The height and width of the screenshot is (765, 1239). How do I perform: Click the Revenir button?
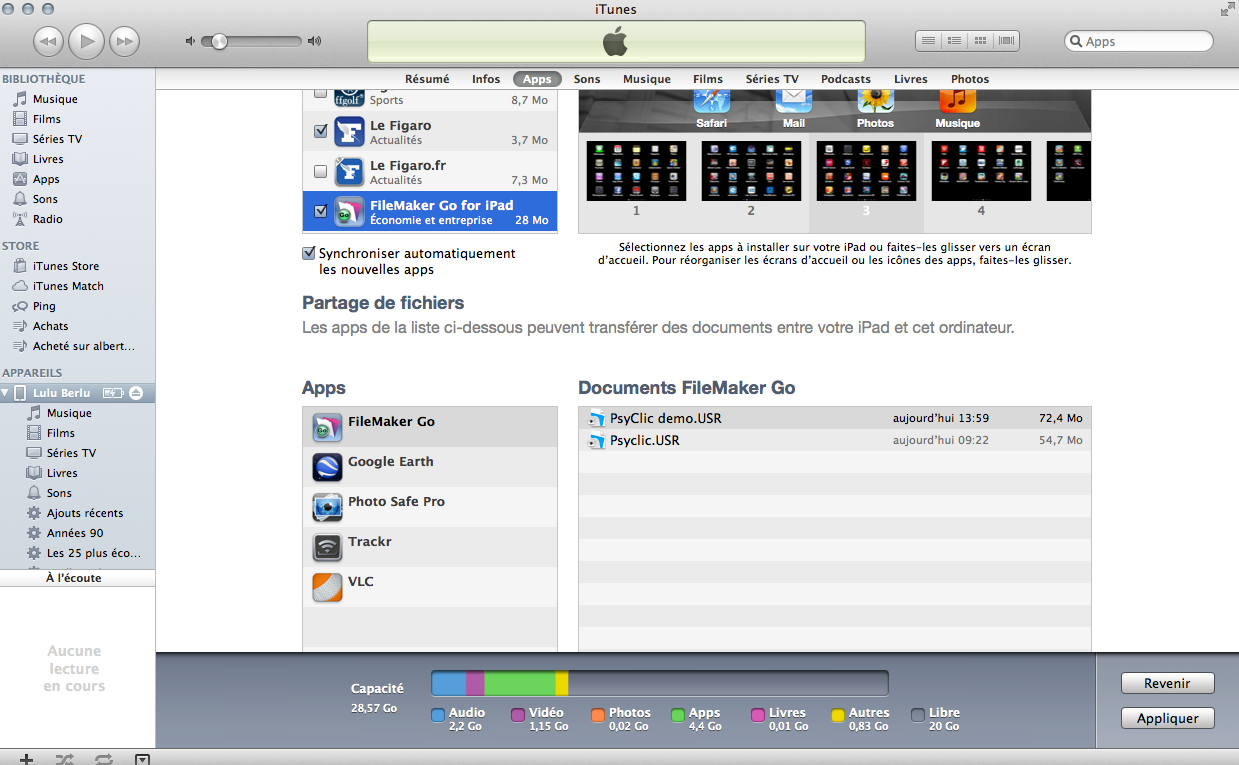1168,683
